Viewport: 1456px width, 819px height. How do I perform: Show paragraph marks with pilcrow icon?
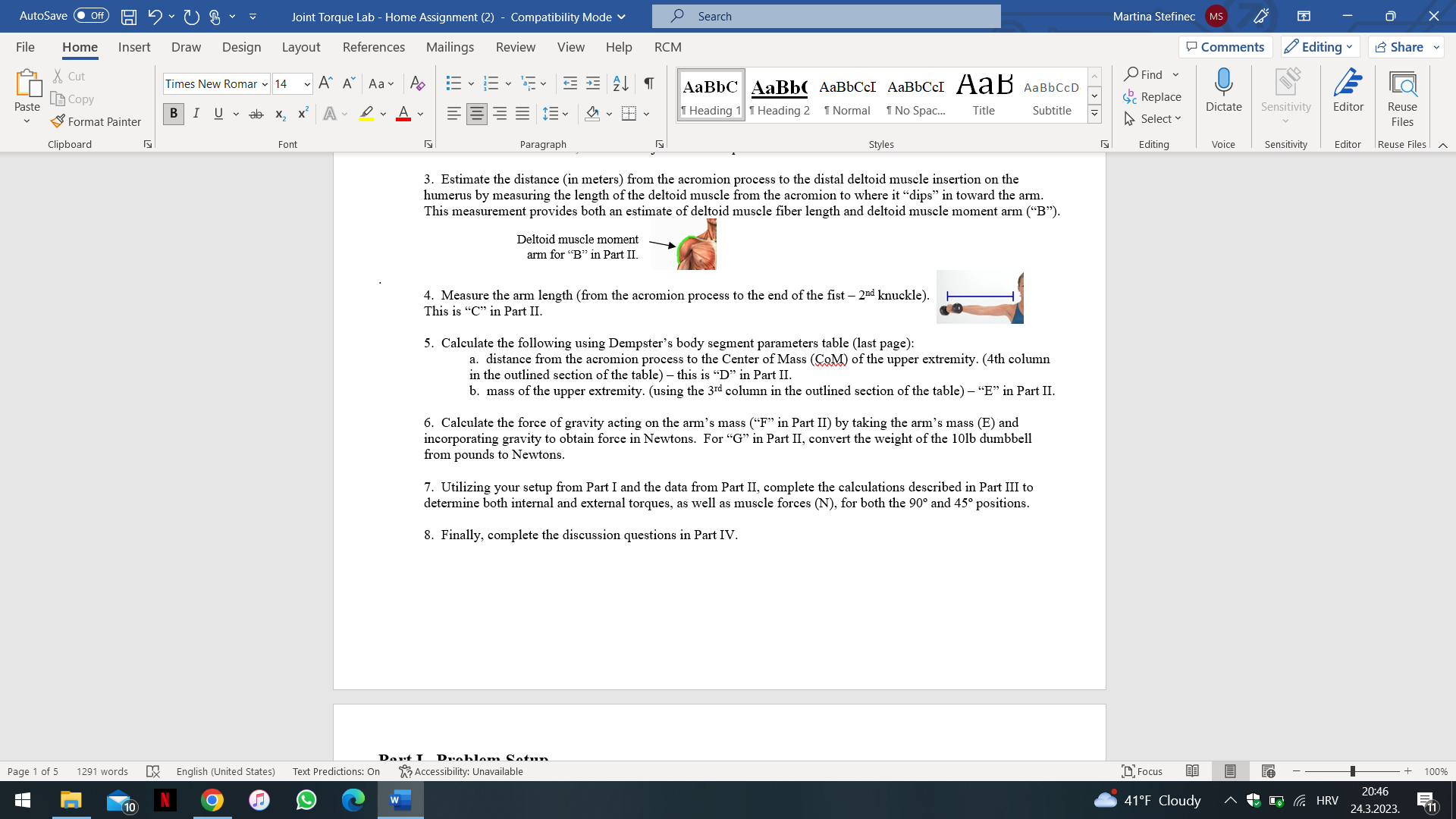(648, 83)
